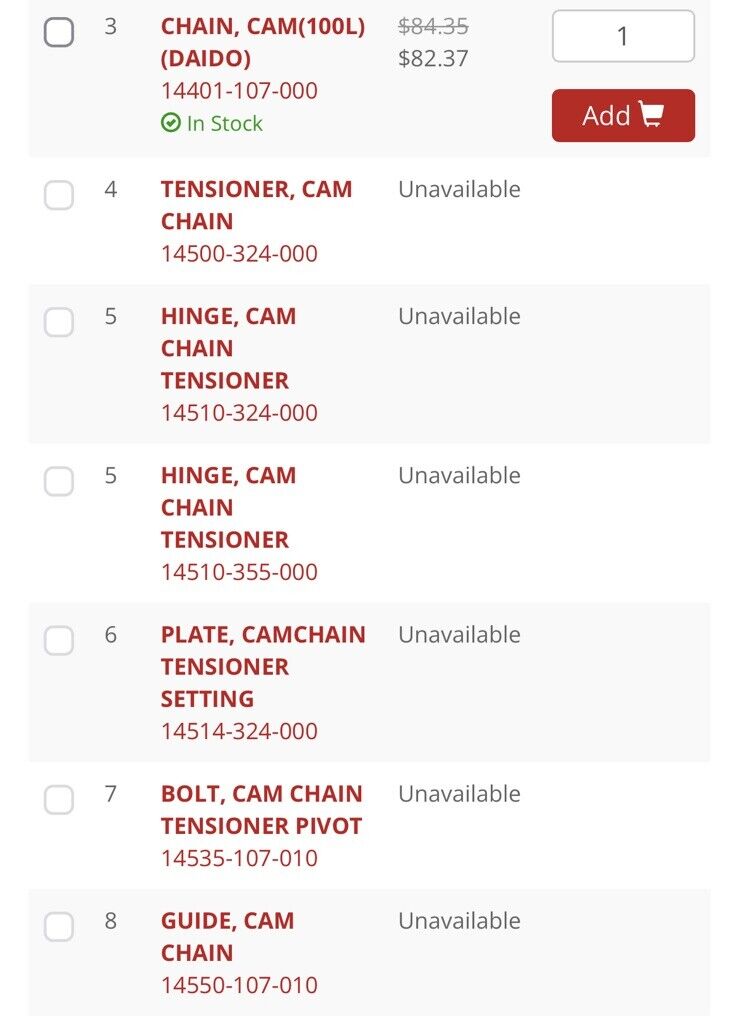Open BOLT, CAM CHAIN TENSIONER PIVOT link
The width and height of the screenshot is (739, 1032).
pos(261,810)
